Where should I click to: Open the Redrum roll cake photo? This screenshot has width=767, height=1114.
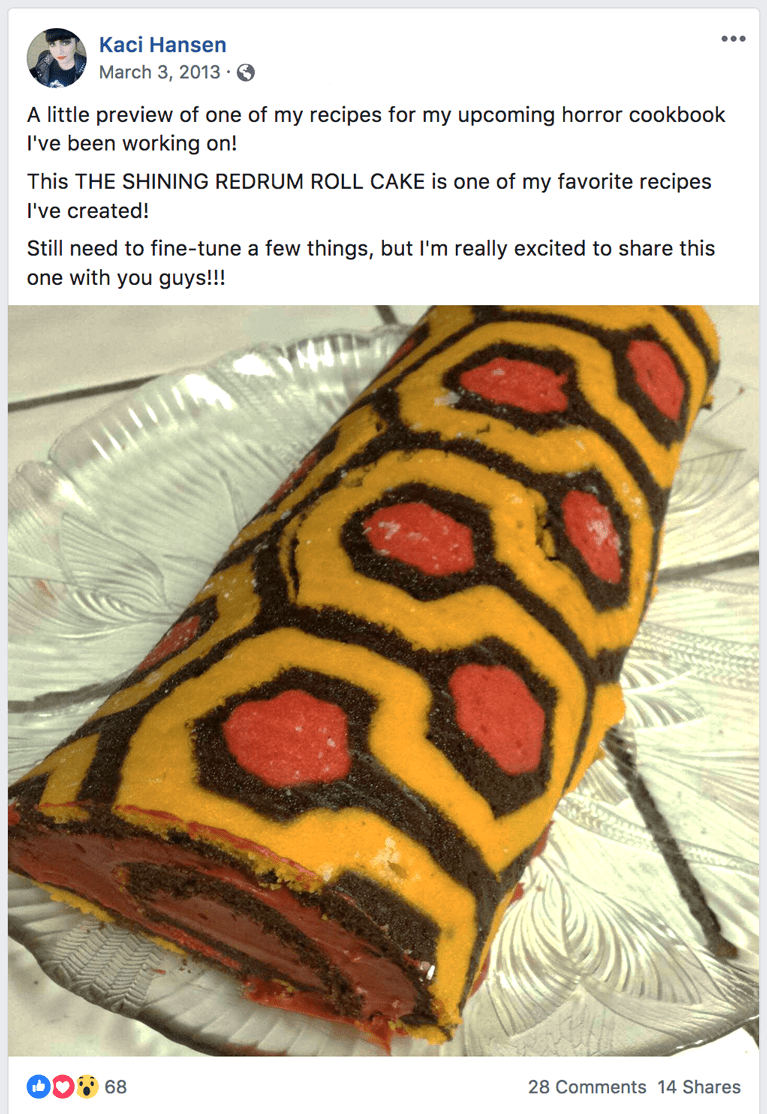click(x=384, y=681)
